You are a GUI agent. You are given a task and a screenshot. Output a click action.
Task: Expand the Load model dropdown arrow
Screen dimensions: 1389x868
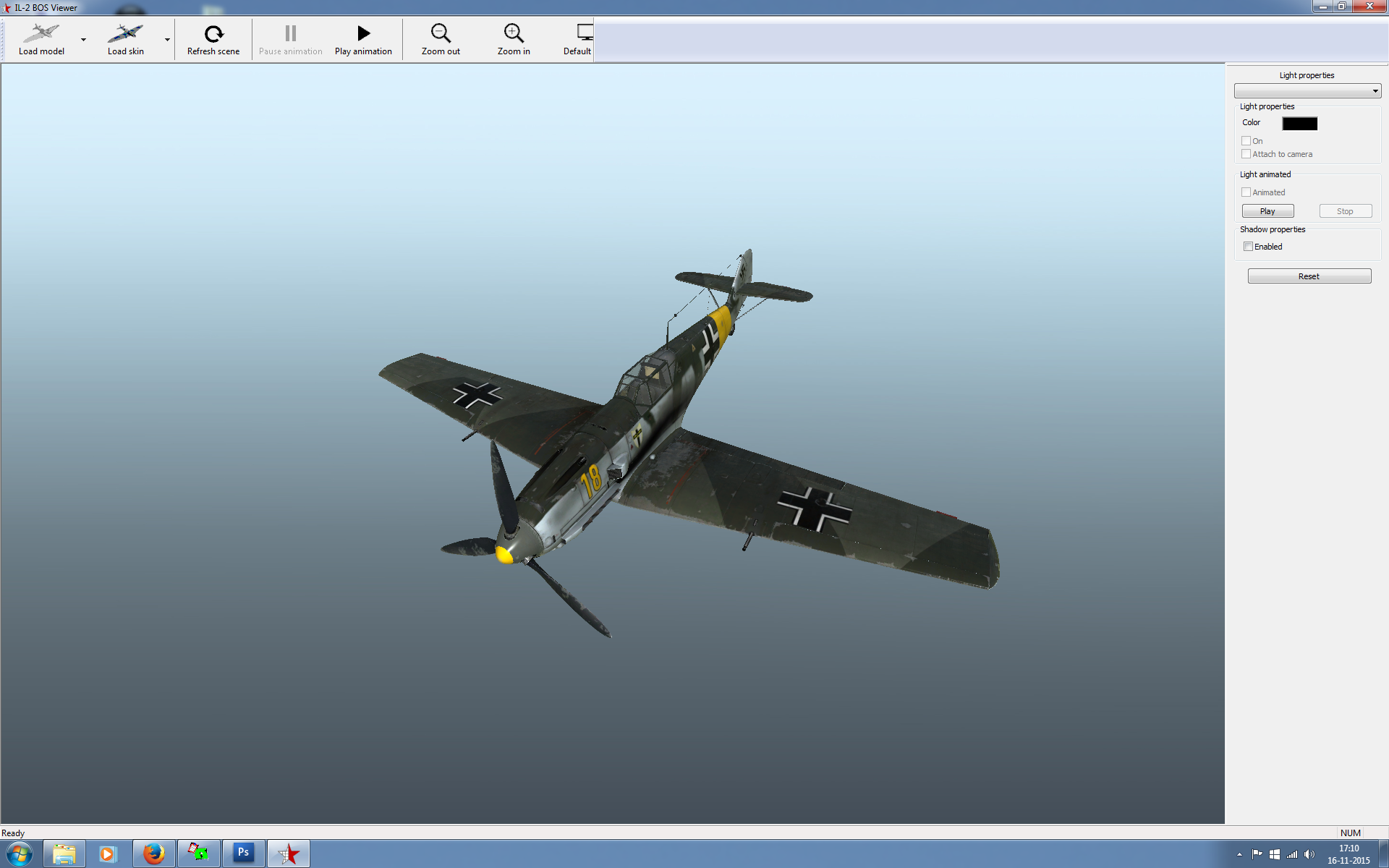pos(84,40)
